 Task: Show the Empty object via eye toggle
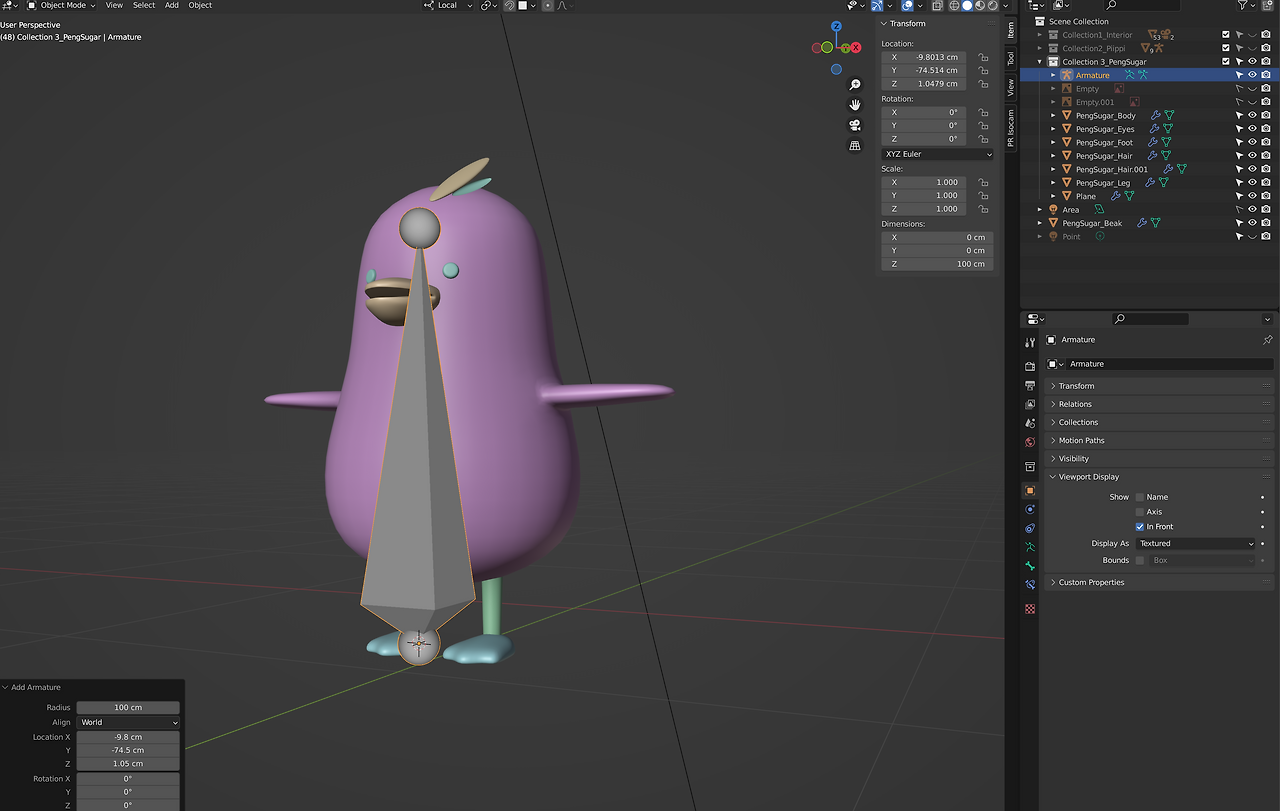tap(1252, 88)
